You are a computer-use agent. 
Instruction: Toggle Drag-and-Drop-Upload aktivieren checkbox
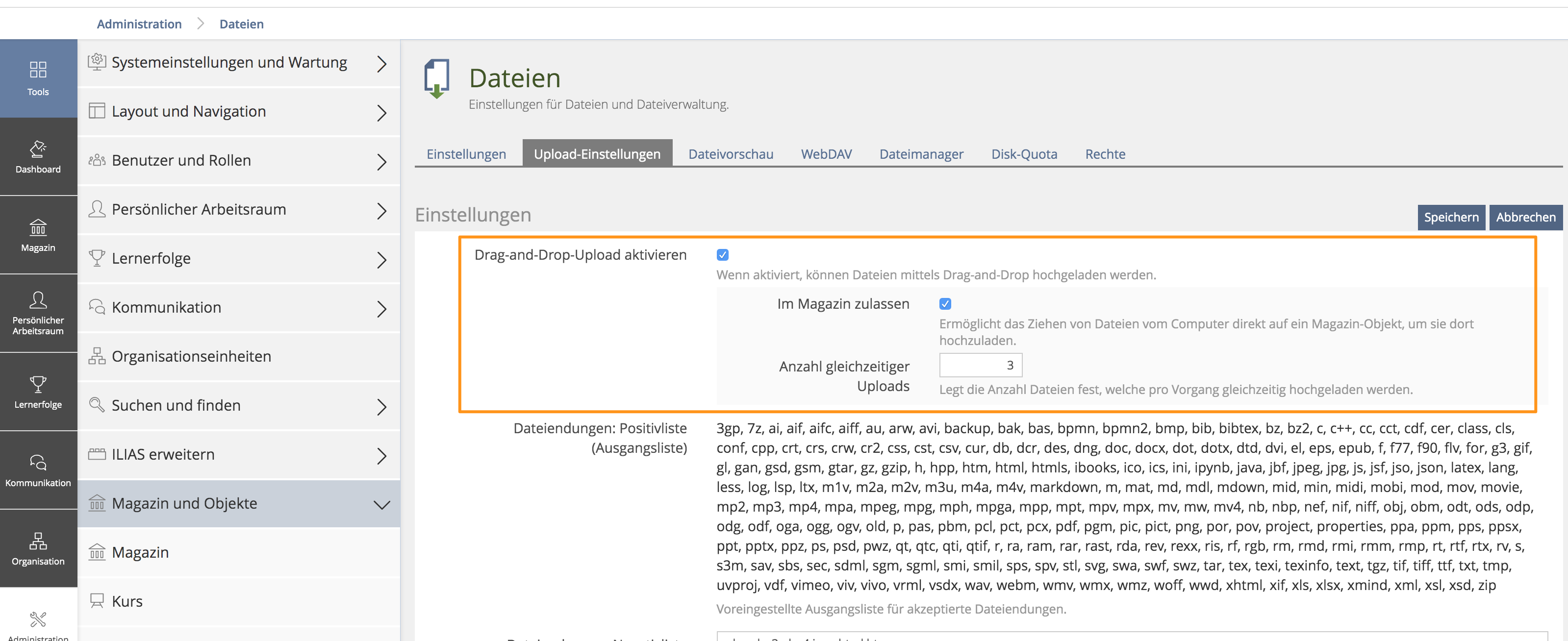click(723, 255)
